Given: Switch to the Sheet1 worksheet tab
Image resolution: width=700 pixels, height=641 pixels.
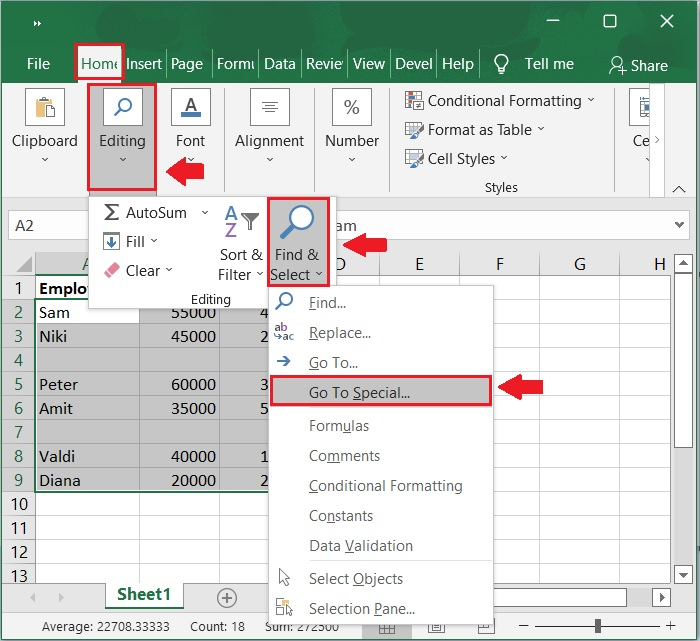Looking at the screenshot, I should coord(144,595).
